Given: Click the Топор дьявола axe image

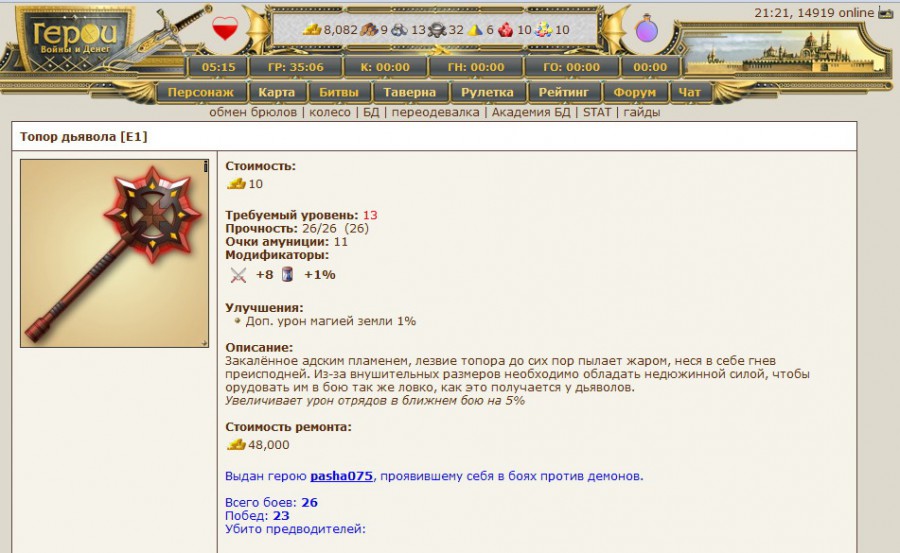Looking at the screenshot, I should [x=115, y=253].
